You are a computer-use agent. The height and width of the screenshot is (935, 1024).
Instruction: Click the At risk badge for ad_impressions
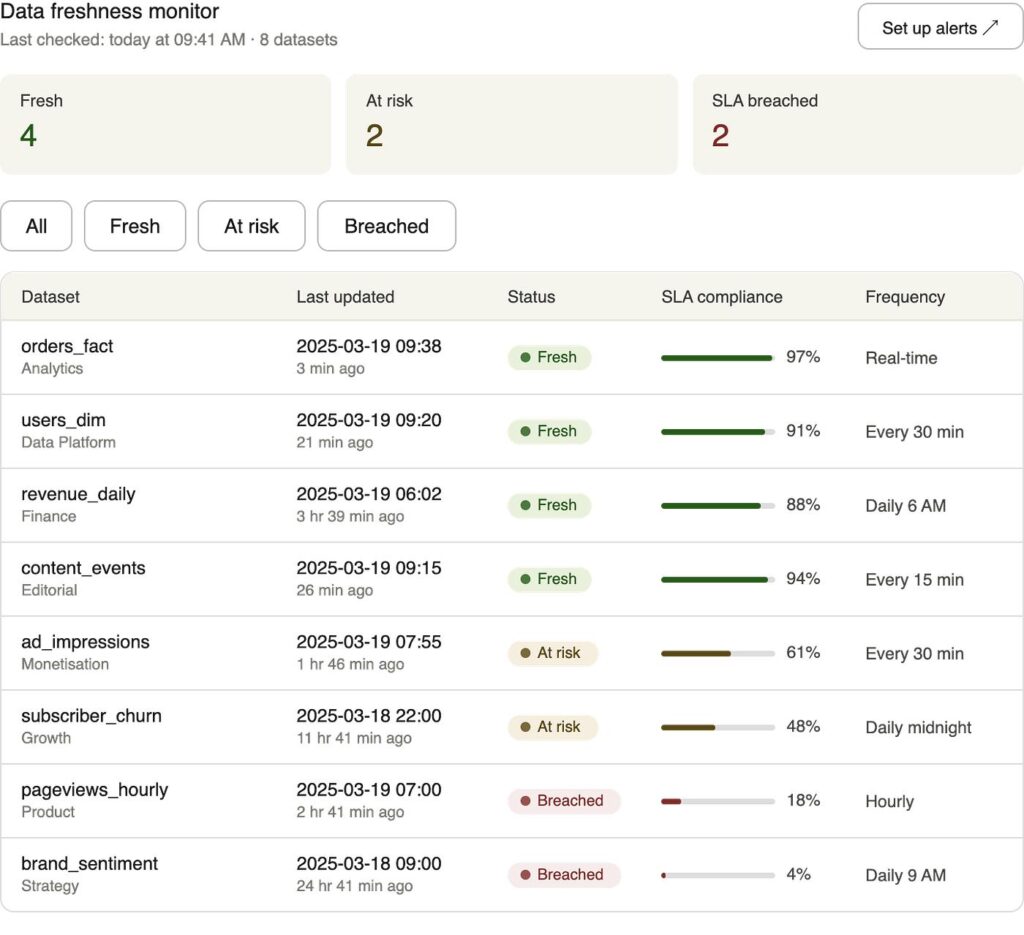(552, 653)
